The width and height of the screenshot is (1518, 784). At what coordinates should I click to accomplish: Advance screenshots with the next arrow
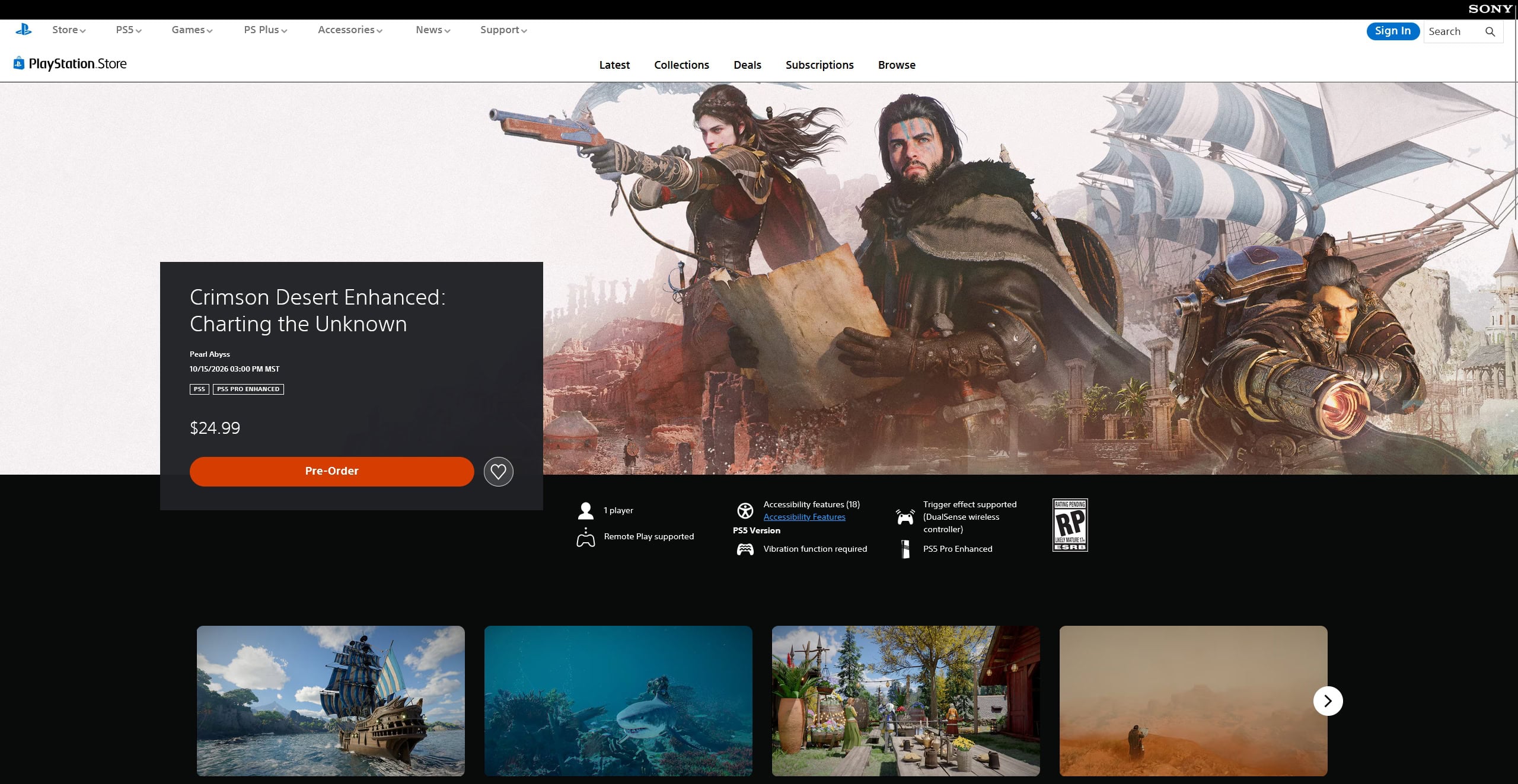point(1328,701)
